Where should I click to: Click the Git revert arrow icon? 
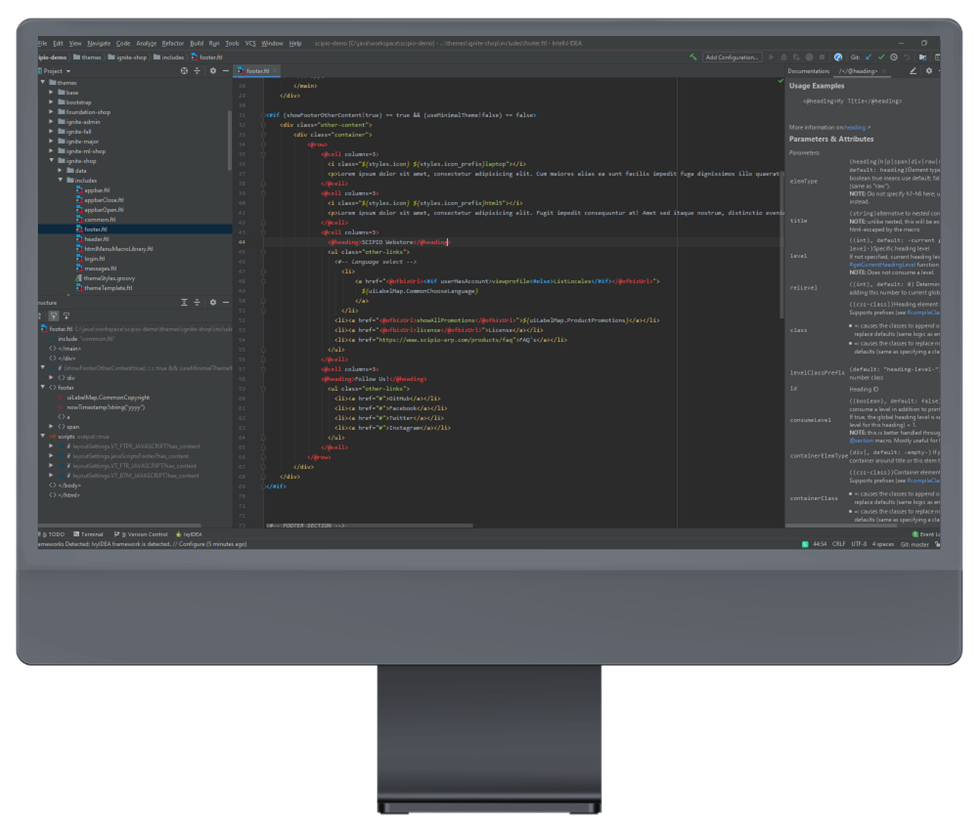pos(907,57)
